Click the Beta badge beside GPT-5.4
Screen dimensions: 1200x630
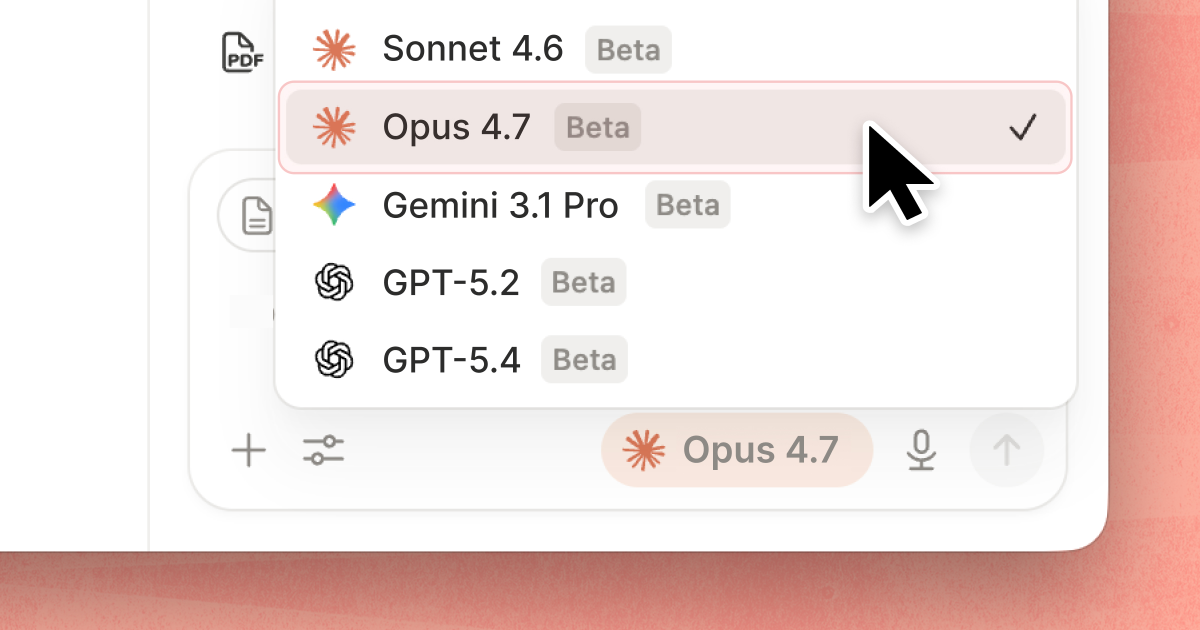(584, 360)
